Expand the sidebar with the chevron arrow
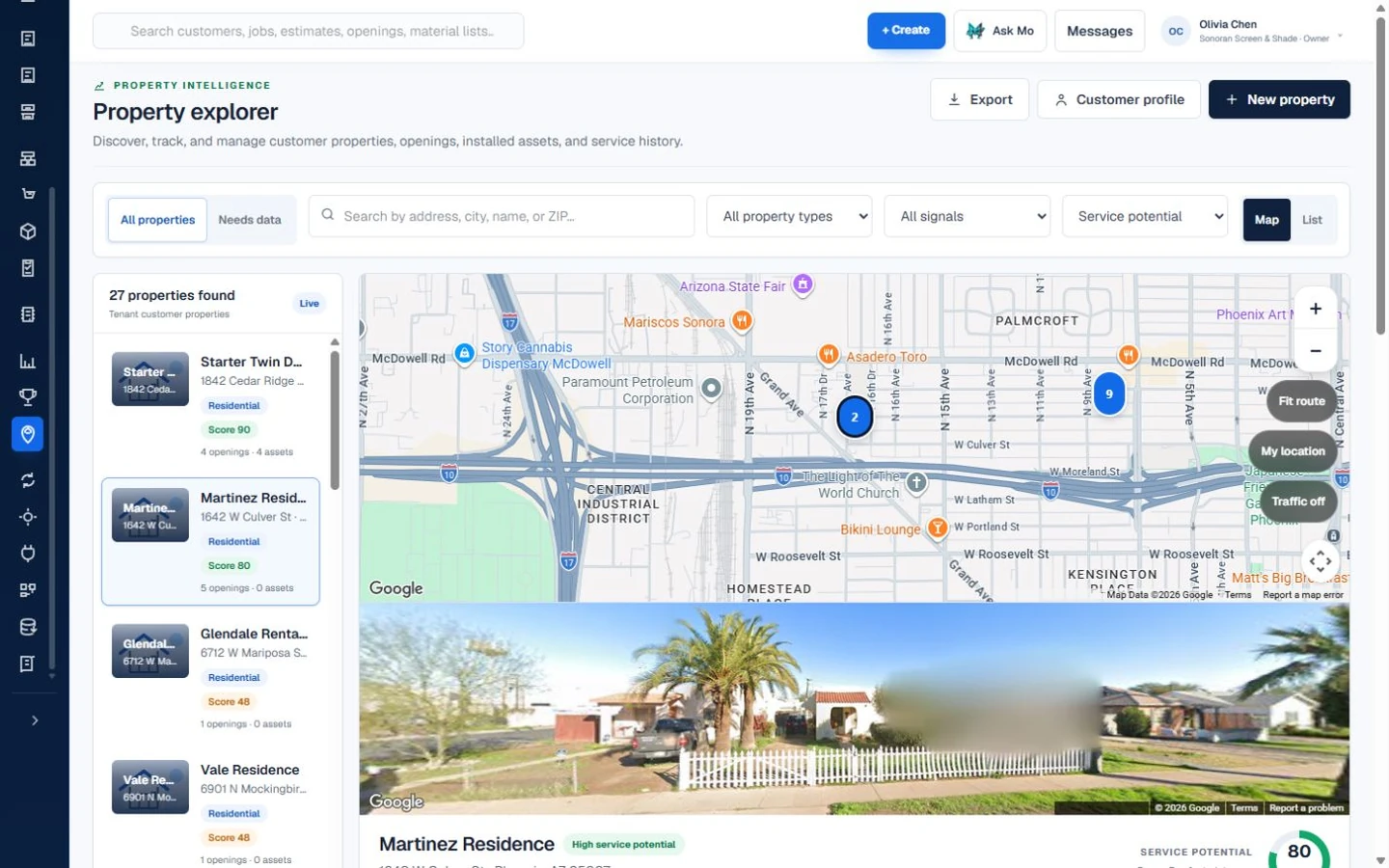 (x=35, y=720)
